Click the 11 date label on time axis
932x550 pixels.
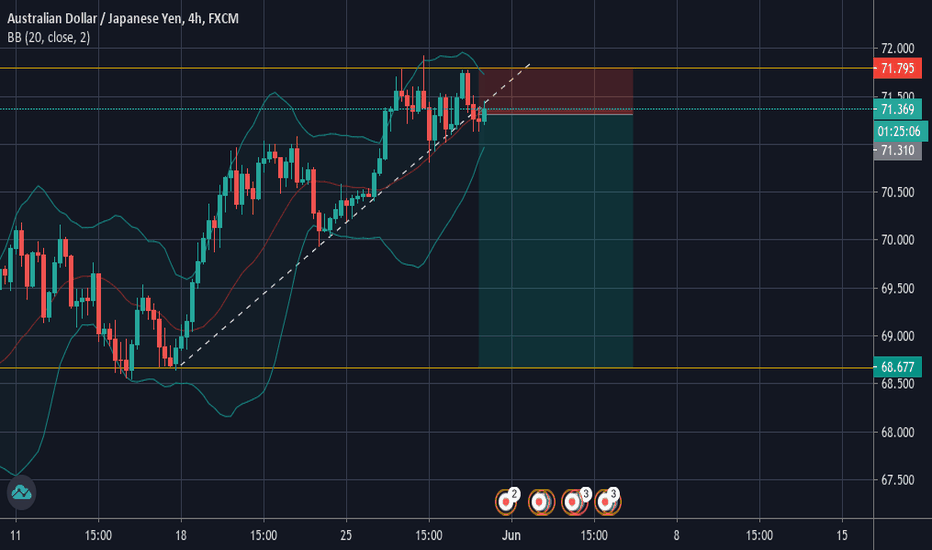(15, 535)
